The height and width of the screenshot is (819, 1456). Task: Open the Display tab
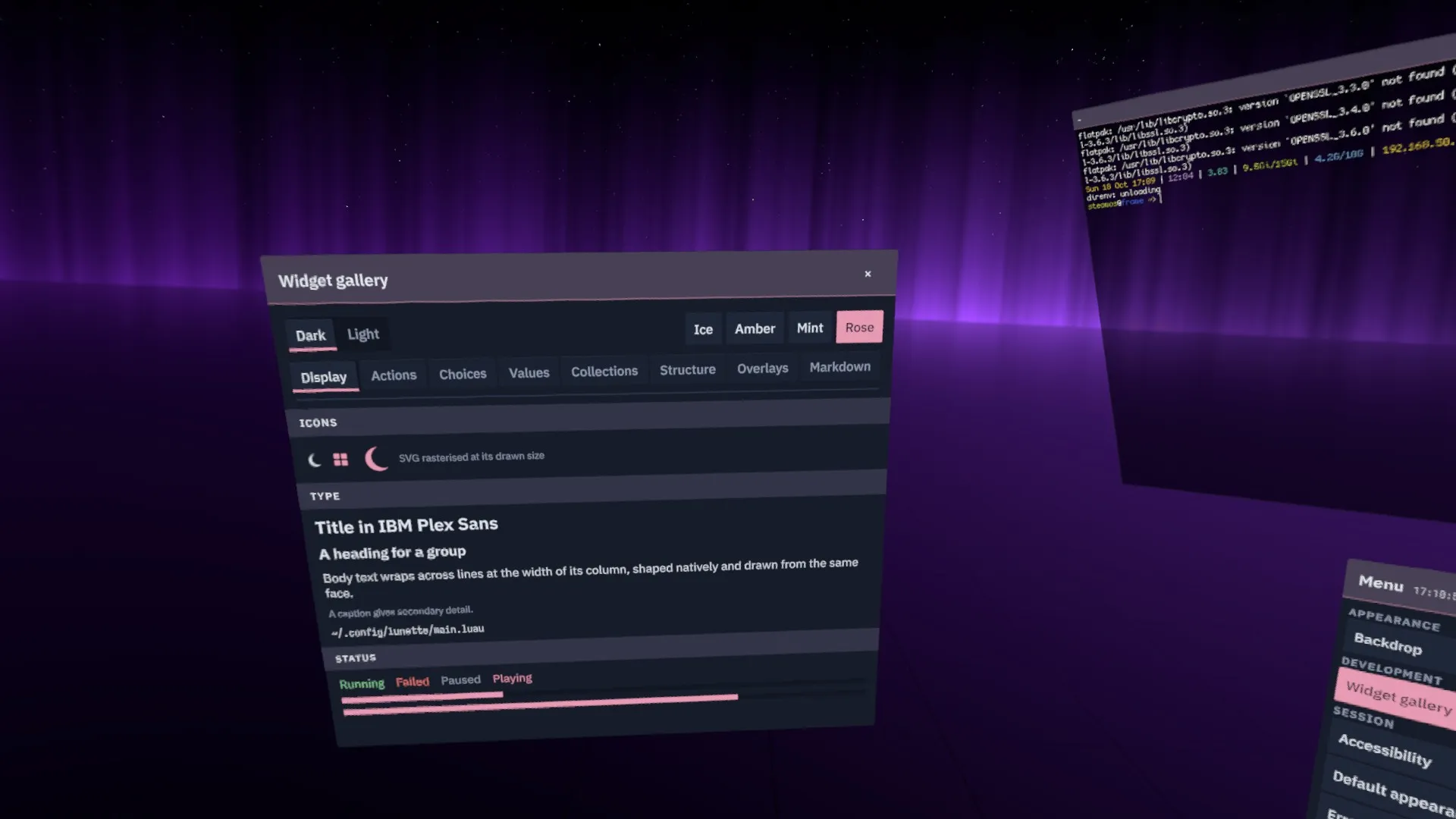[x=323, y=377]
